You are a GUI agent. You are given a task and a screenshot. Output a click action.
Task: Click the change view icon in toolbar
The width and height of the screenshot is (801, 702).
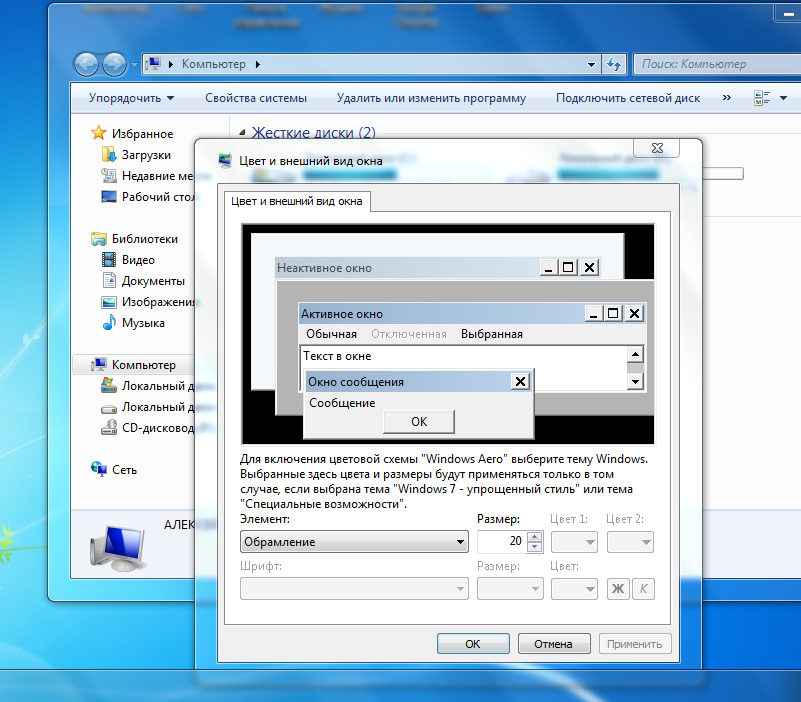(762, 98)
